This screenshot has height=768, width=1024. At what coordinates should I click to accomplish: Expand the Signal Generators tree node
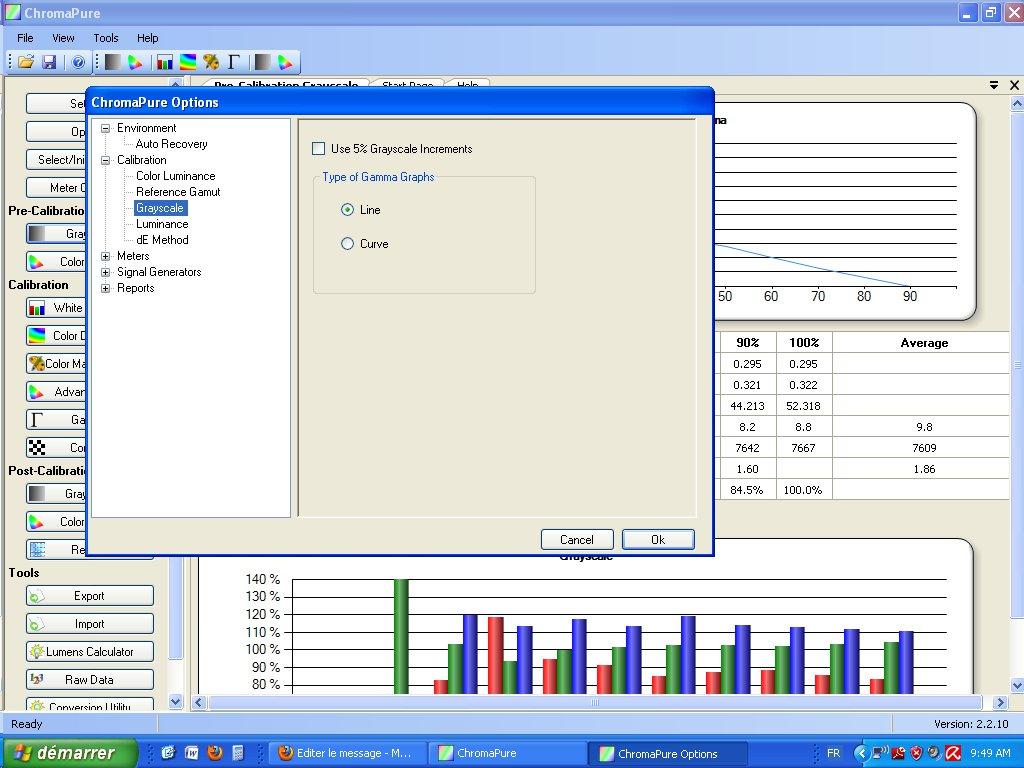(x=105, y=272)
